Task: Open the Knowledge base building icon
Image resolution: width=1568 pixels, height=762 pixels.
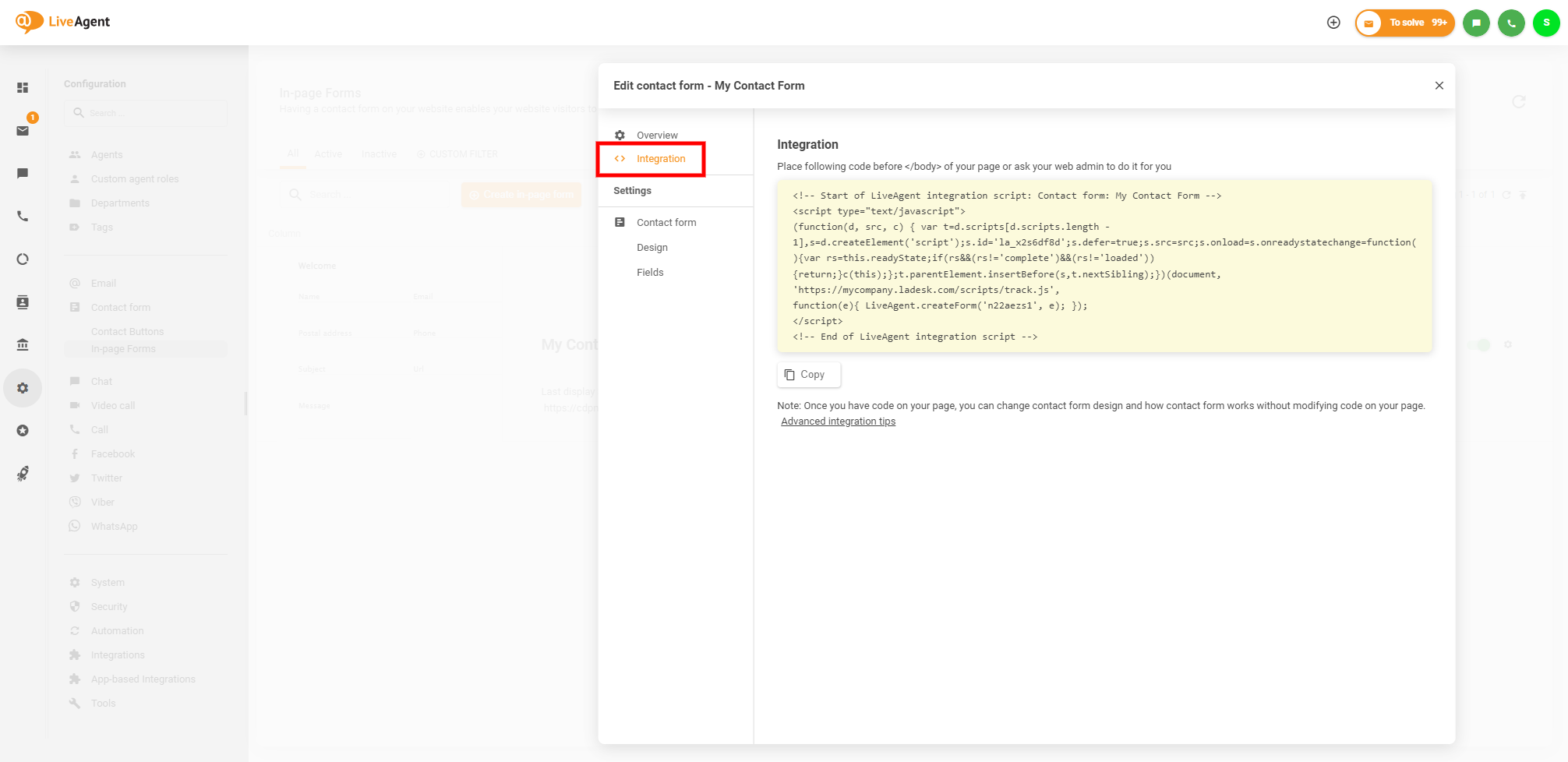Action: coord(23,344)
